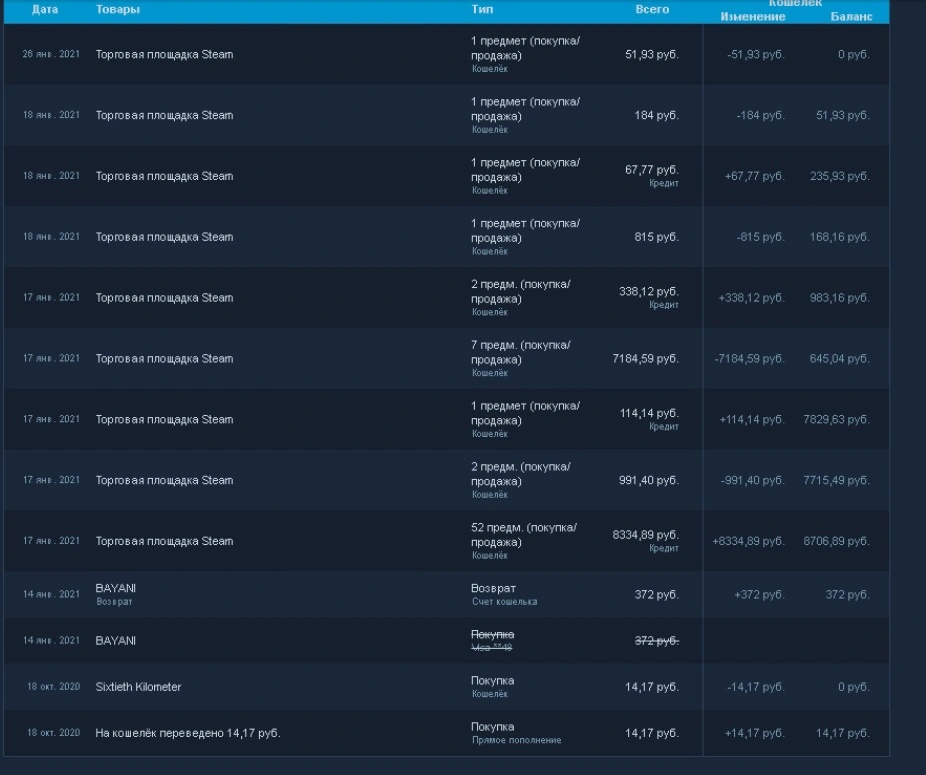The width and height of the screenshot is (926, 775).
Task: Click the 983,16 руб. balance value
Action: 840,298
